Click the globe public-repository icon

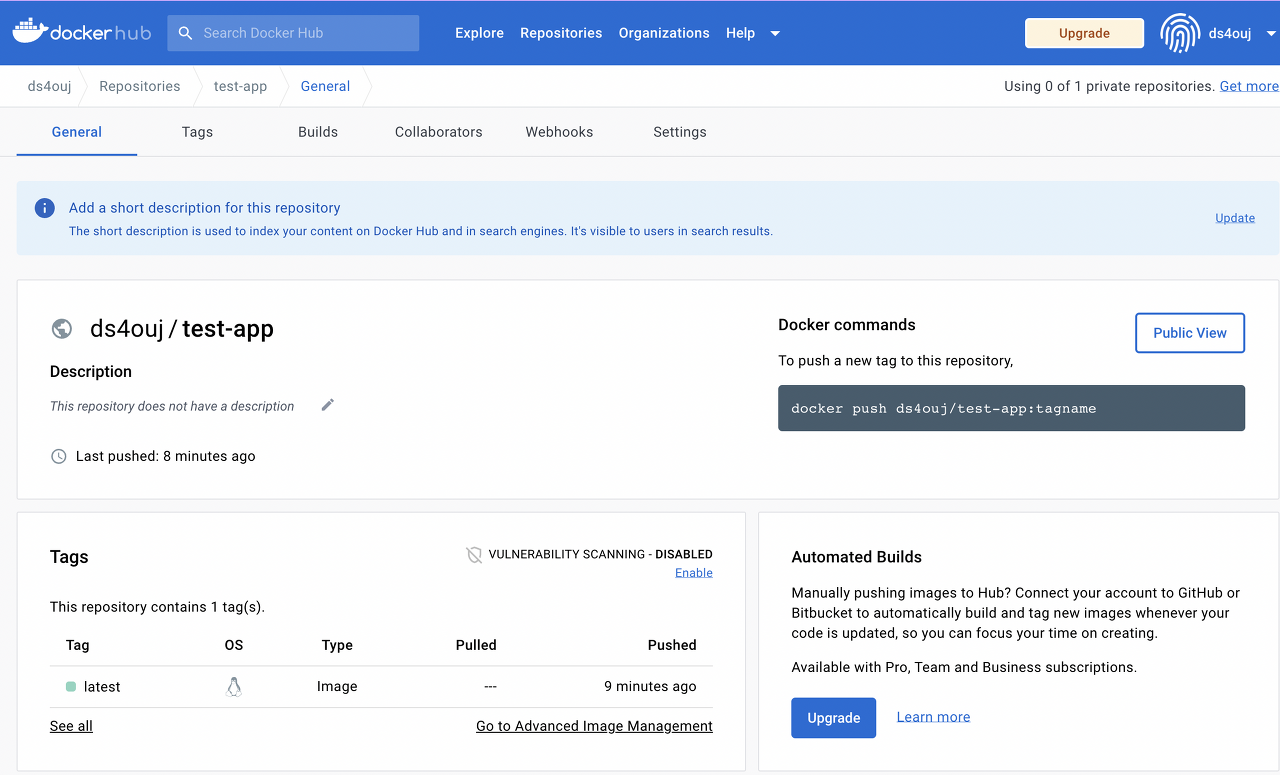tap(62, 329)
